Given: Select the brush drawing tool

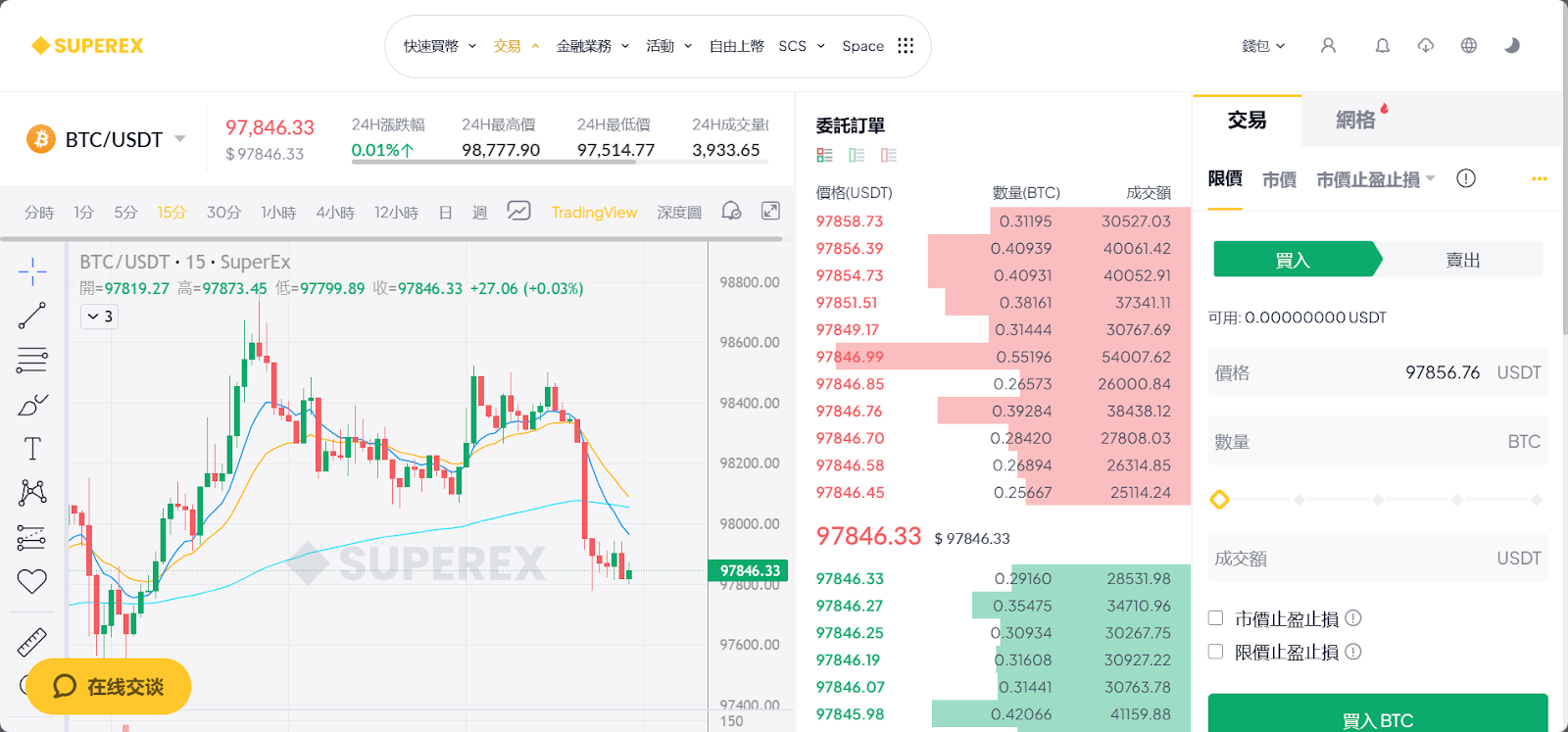Looking at the screenshot, I should click(x=32, y=405).
